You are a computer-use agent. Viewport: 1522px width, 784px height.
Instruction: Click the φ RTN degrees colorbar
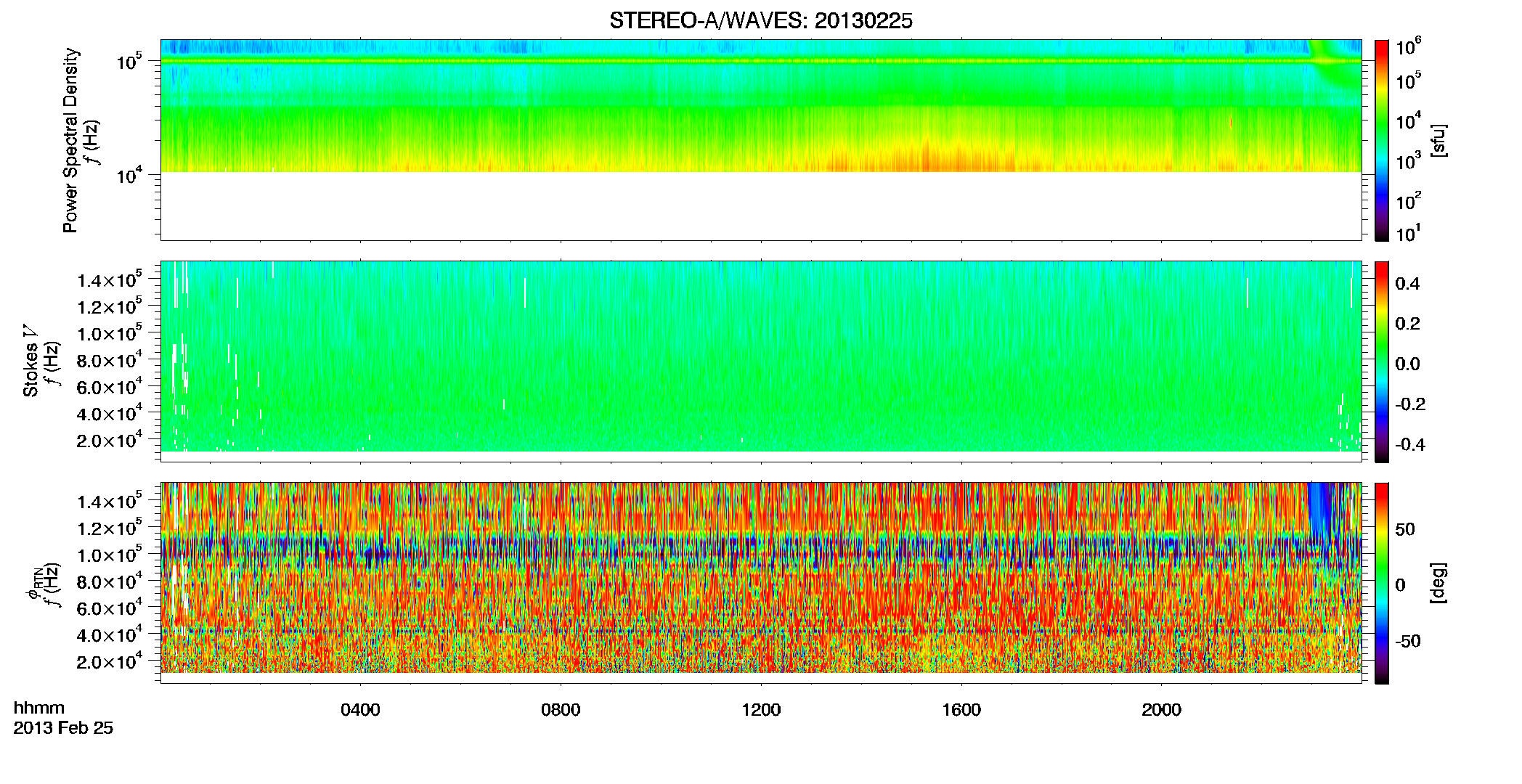[x=1382, y=583]
